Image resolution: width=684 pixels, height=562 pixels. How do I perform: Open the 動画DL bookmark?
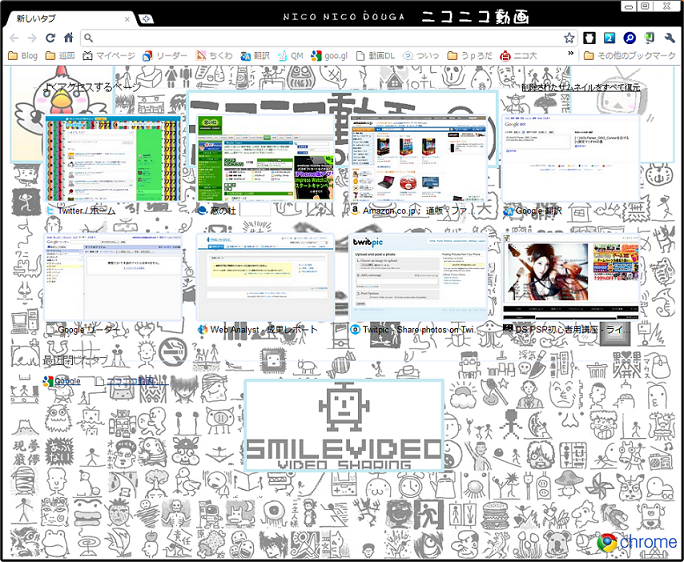click(375, 56)
